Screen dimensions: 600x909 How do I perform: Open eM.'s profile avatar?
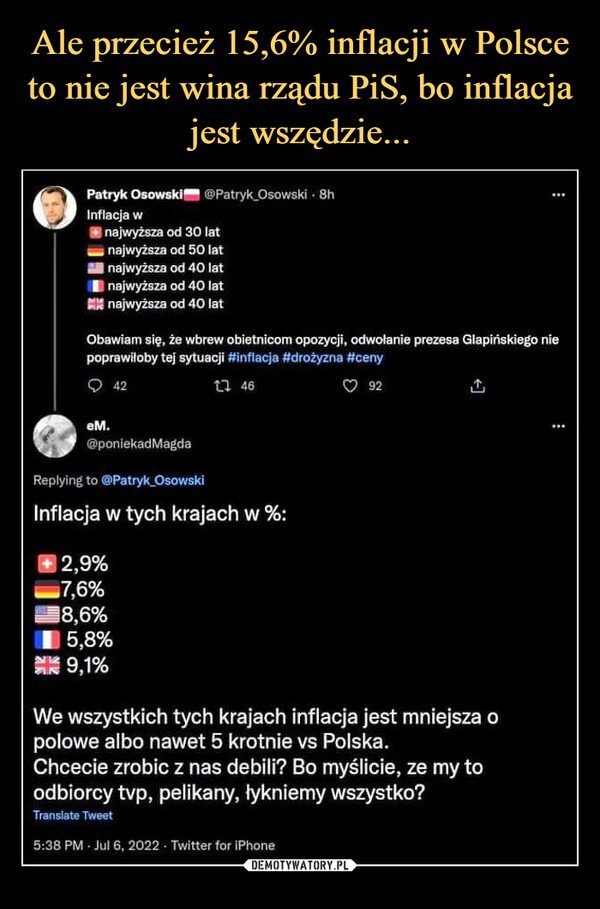[x=54, y=437]
